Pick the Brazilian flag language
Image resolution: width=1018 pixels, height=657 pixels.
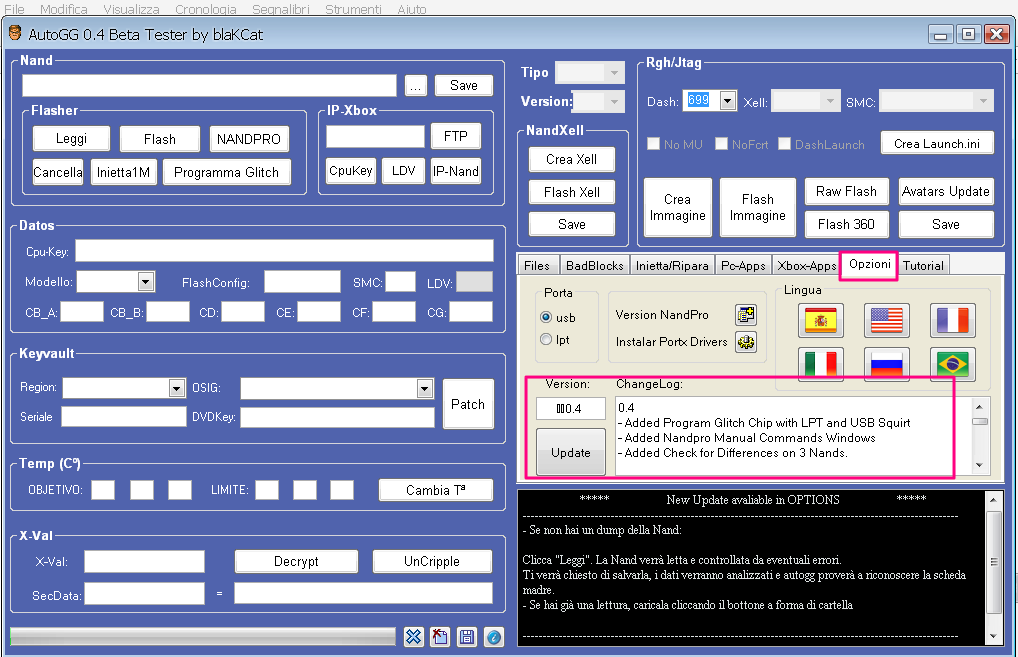click(x=952, y=364)
